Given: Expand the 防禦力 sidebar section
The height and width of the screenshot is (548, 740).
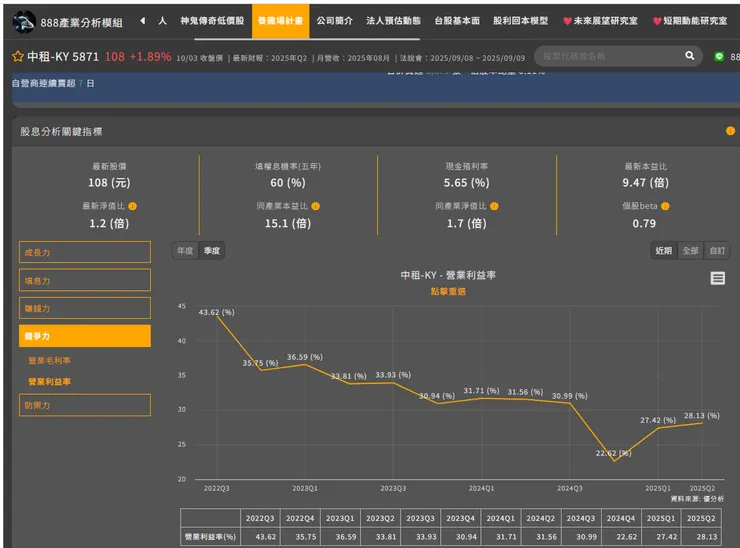Looking at the screenshot, I should pyautogui.click(x=85, y=405).
